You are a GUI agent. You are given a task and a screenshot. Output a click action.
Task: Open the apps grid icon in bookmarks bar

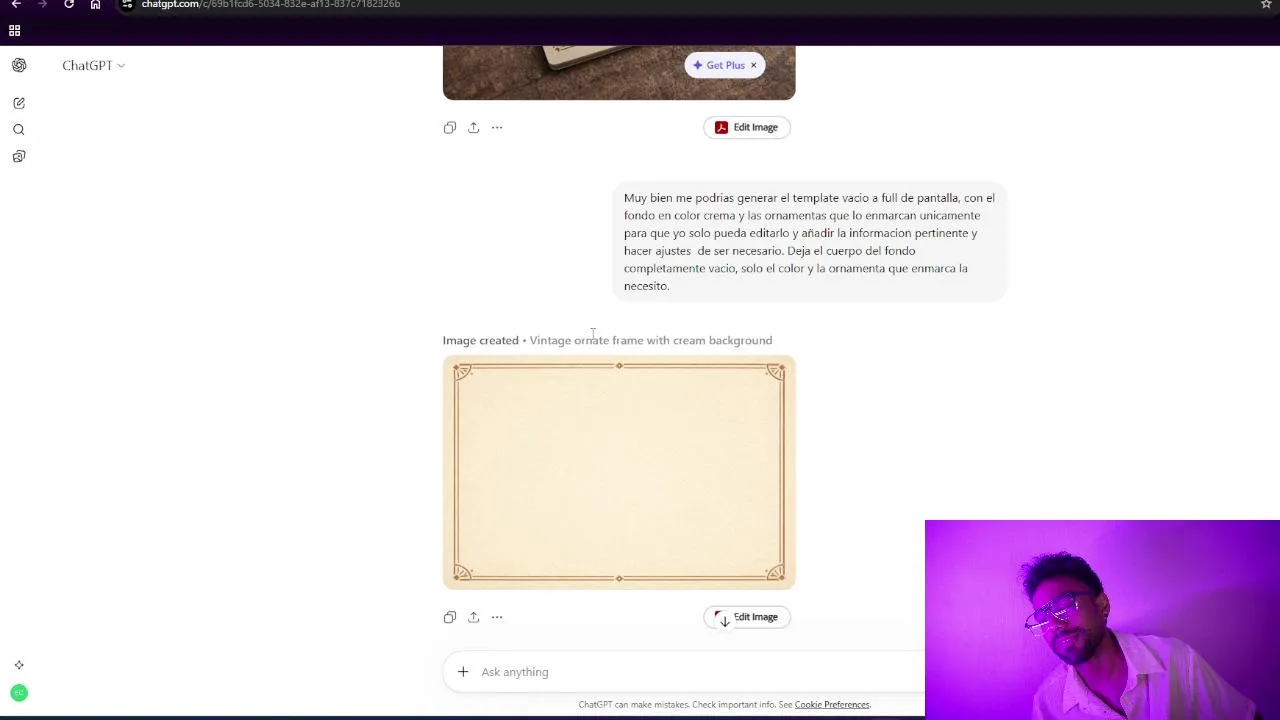pos(14,31)
